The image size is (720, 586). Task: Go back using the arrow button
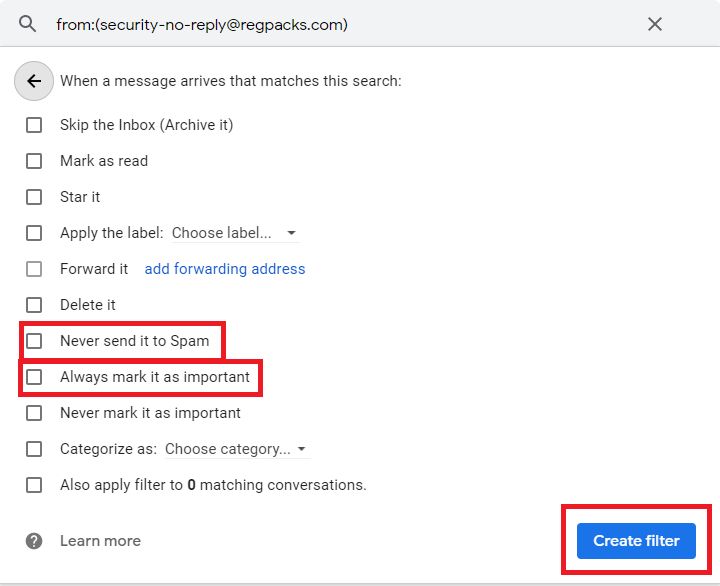tap(34, 81)
